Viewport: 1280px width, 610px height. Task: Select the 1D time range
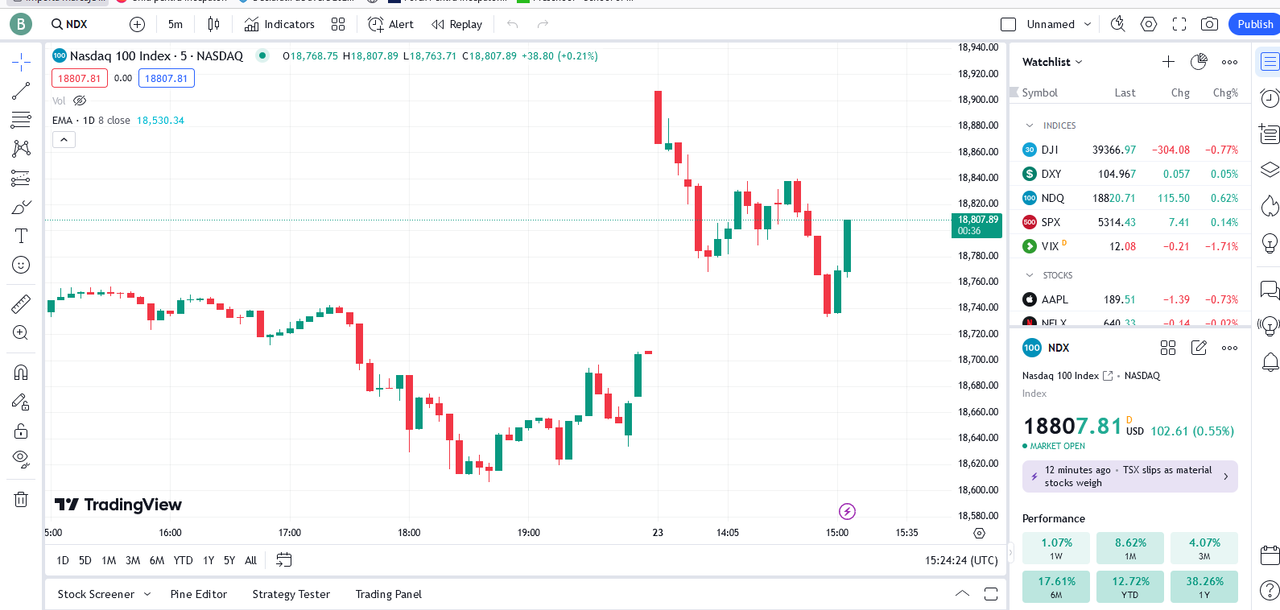pyautogui.click(x=63, y=560)
